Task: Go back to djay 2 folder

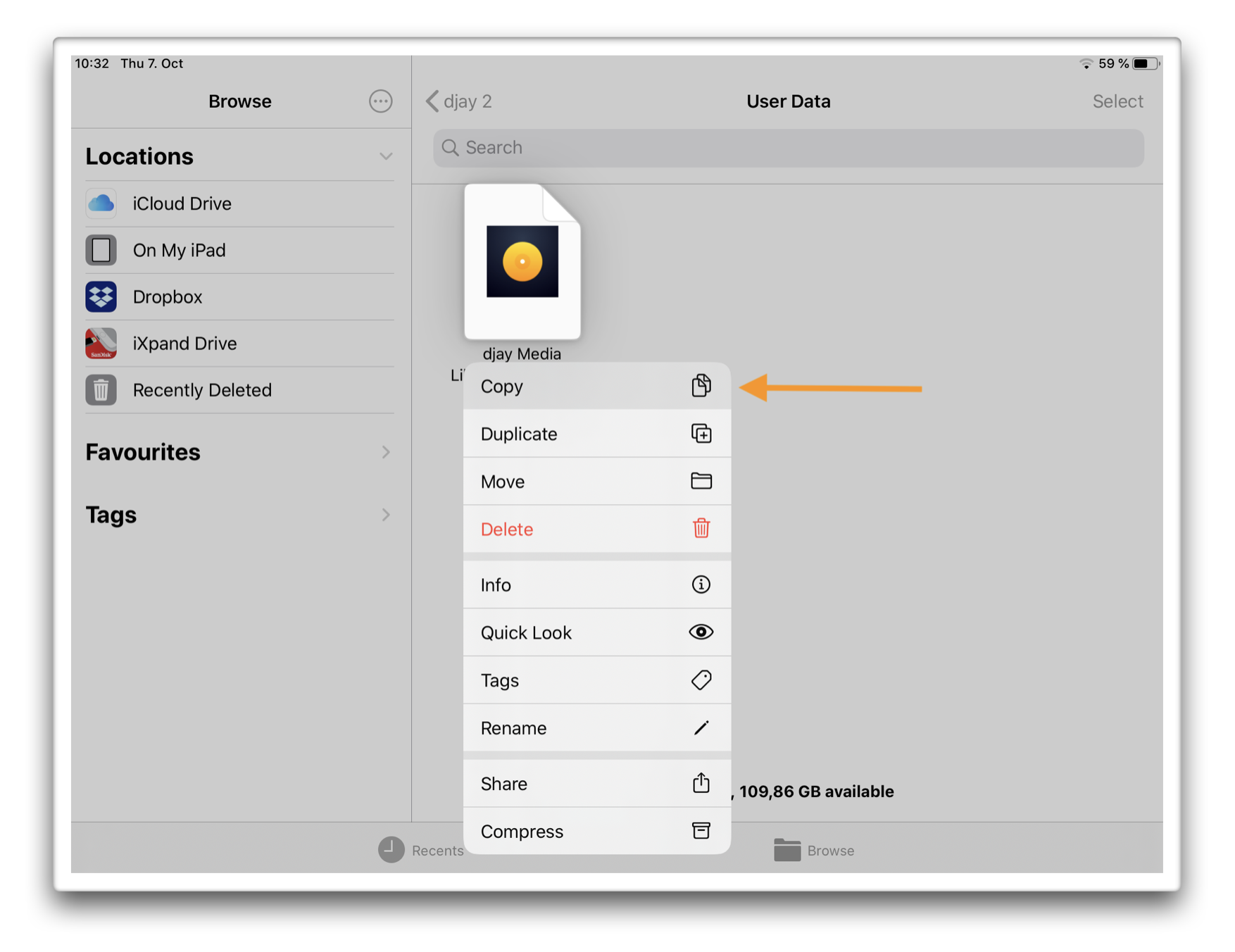Action: (458, 101)
